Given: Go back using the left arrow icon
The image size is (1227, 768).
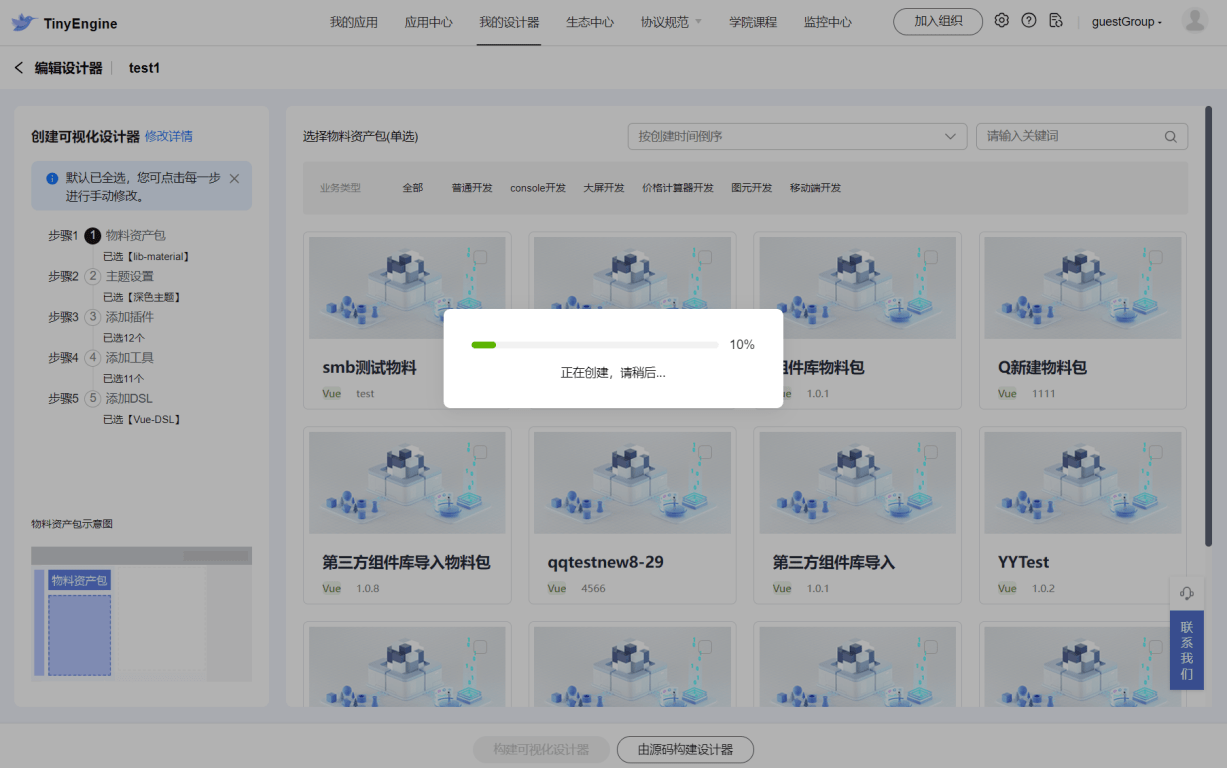Looking at the screenshot, I should (18, 68).
